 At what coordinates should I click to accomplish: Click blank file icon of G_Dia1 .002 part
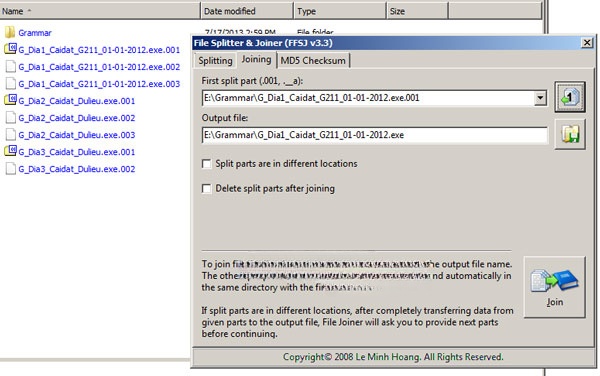tap(11, 67)
